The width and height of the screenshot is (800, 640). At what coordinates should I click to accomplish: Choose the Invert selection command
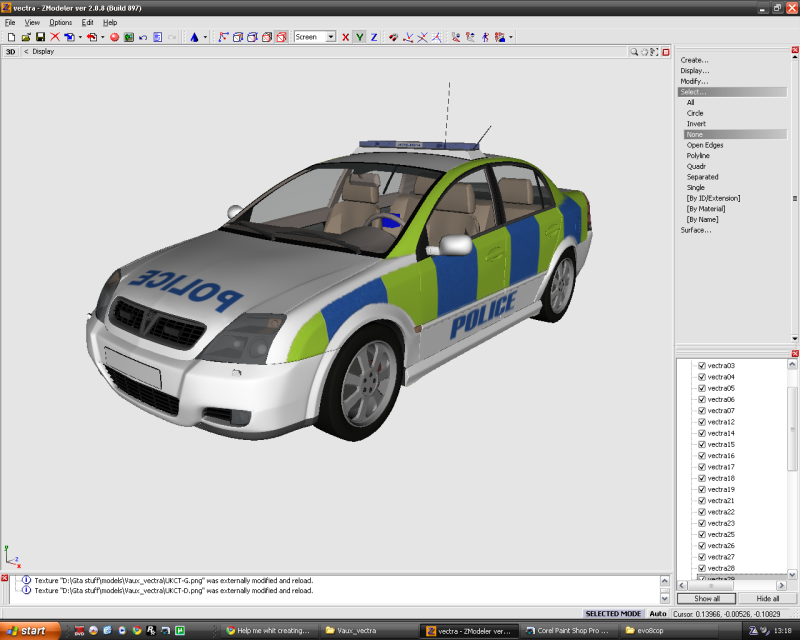(696, 124)
